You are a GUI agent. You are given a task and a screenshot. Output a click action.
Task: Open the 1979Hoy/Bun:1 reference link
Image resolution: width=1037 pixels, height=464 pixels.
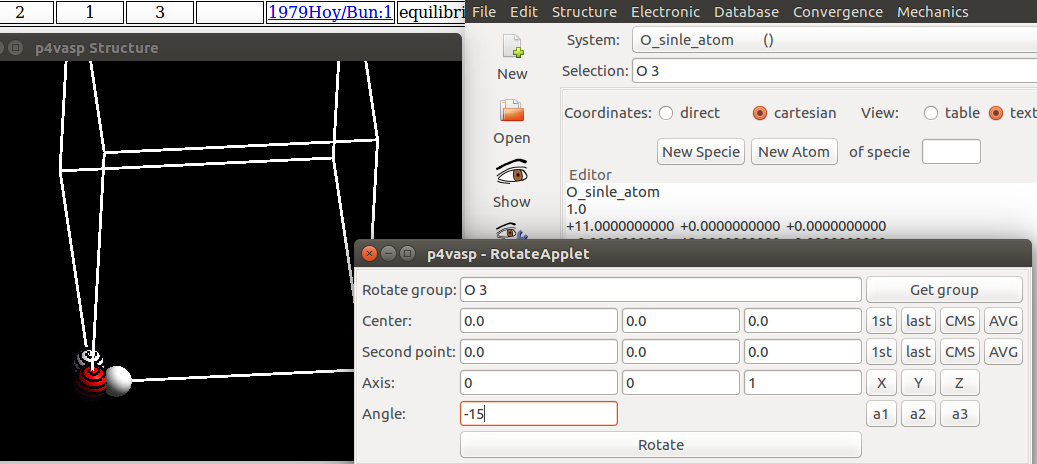coord(330,12)
